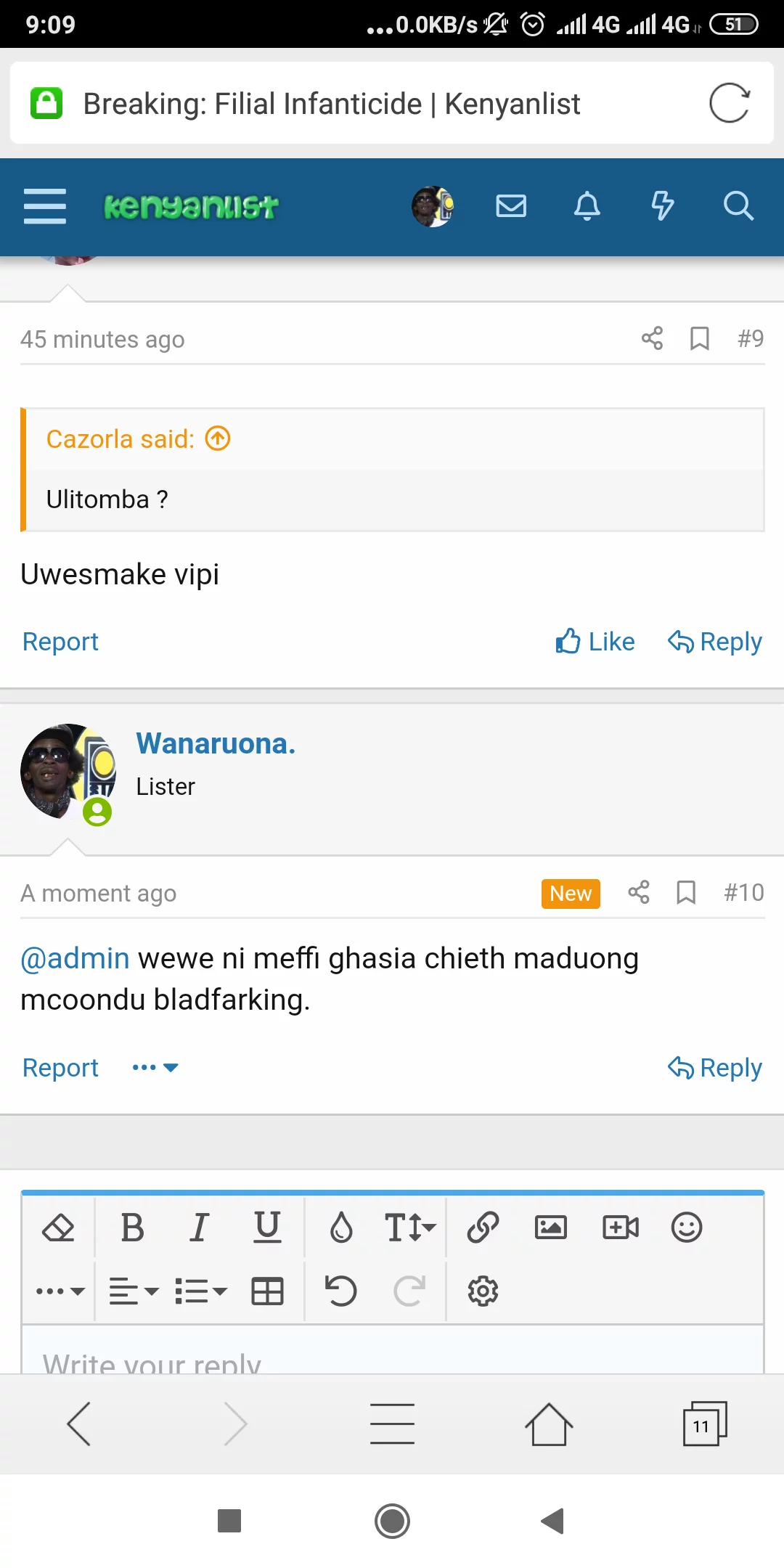
Task: Open the smilies emoji picker
Action: tap(686, 1228)
